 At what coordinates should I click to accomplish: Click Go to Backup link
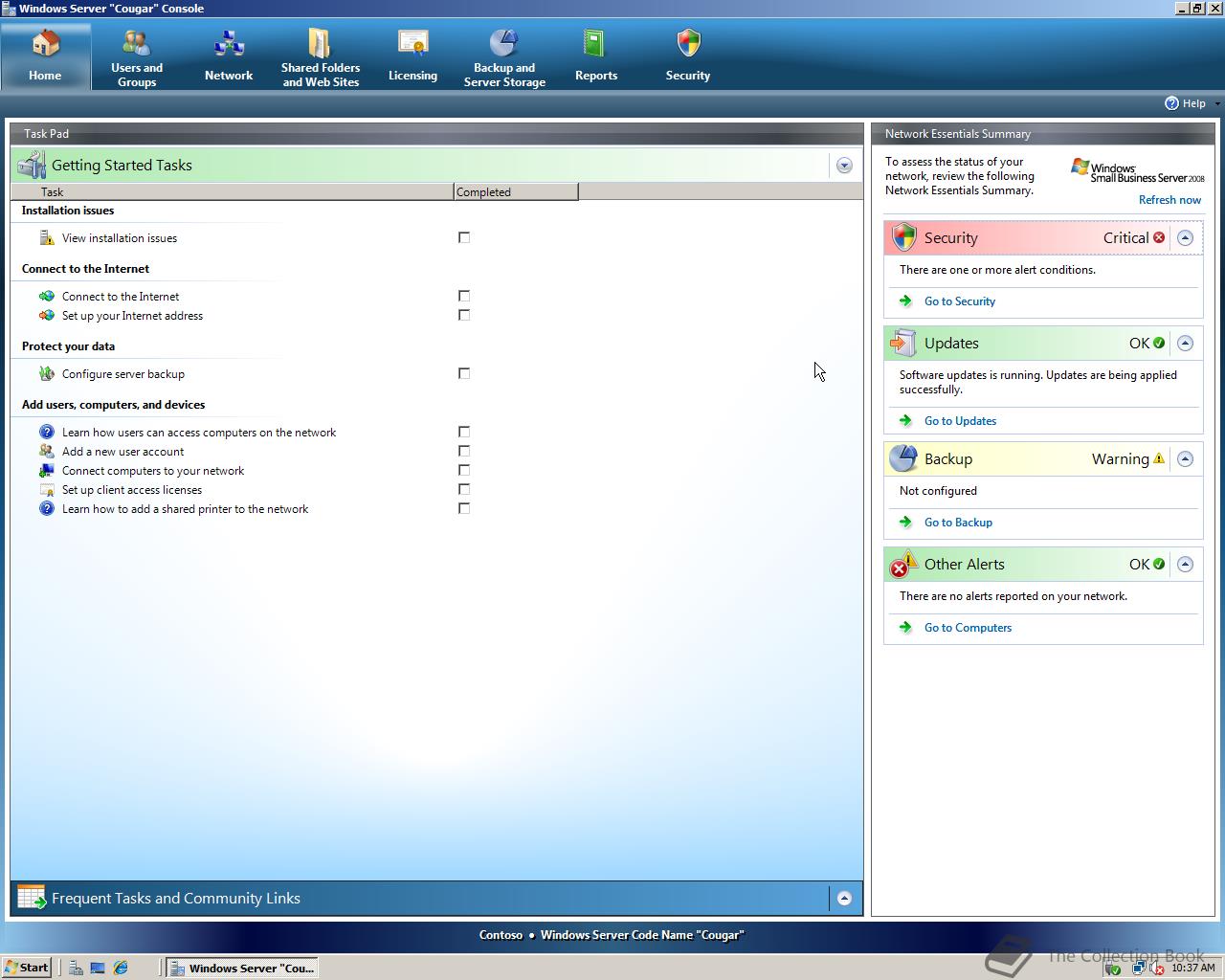pos(958,523)
